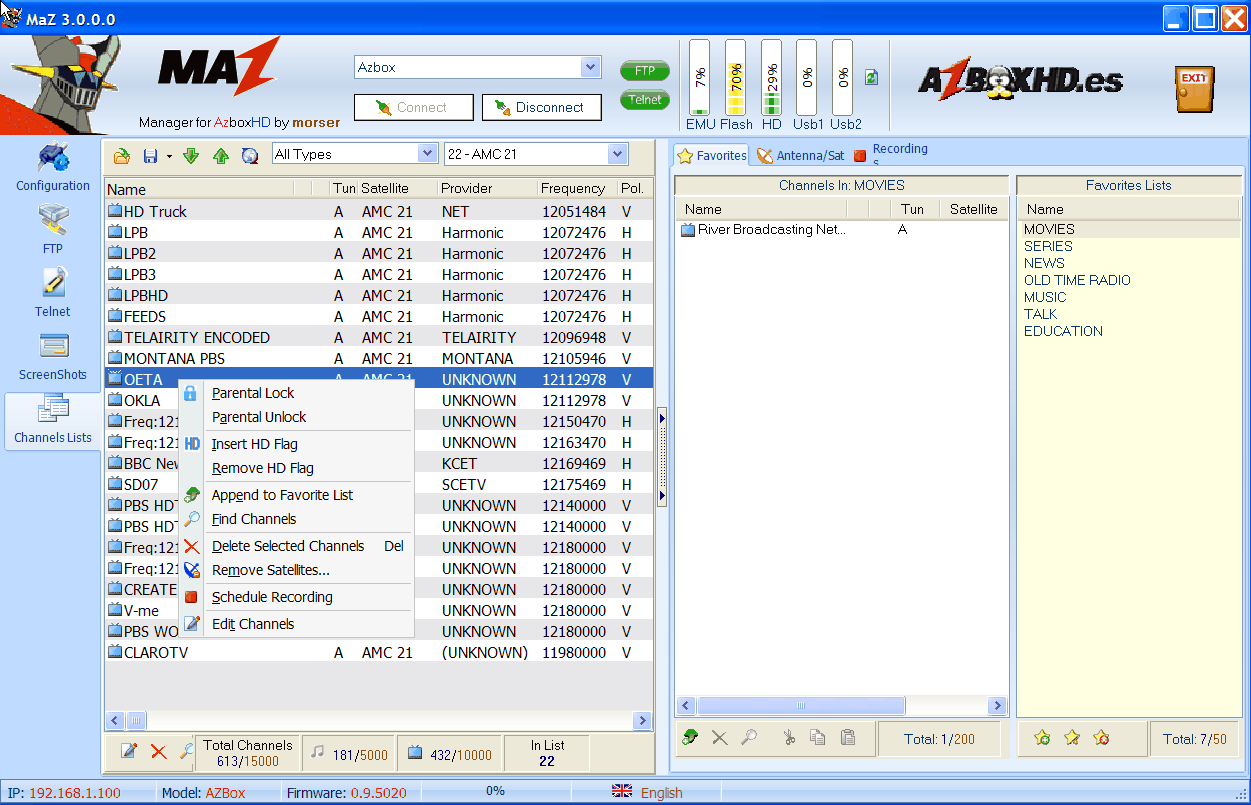Click the open channel list folder icon
1251x805 pixels.
click(x=122, y=155)
